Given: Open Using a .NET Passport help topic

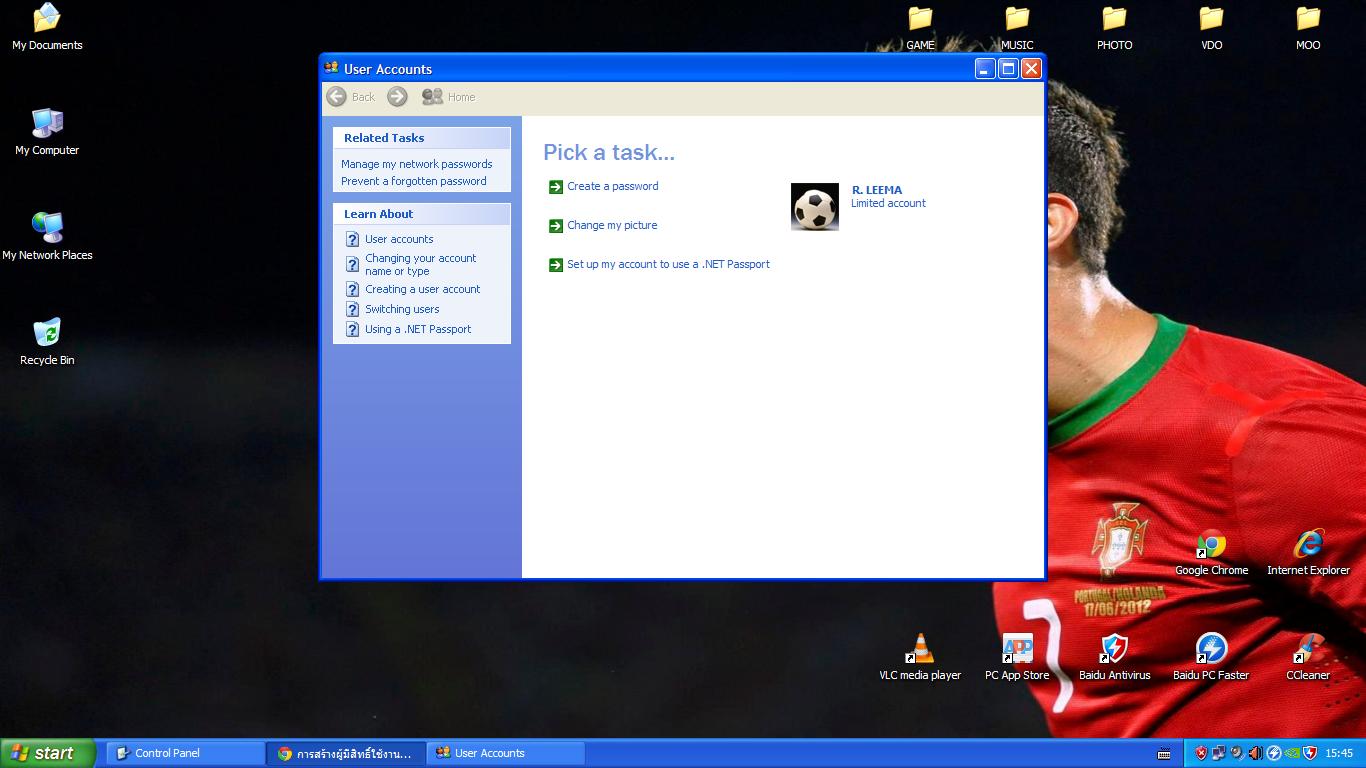Looking at the screenshot, I should (x=417, y=329).
